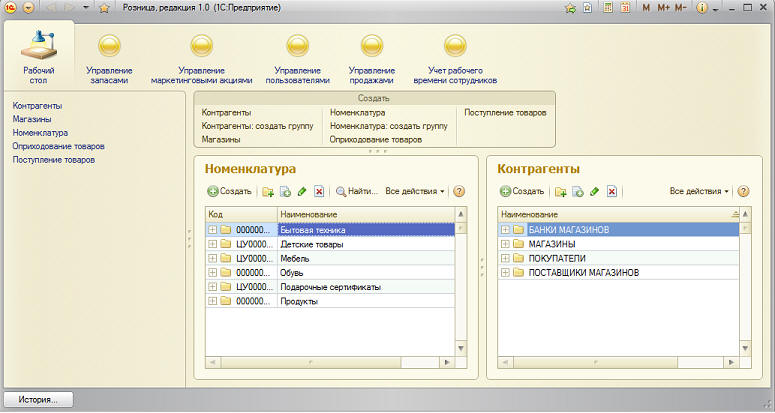The image size is (775, 413).
Task: Open Все действия dropdown in Номенклатура
Action: 415,191
